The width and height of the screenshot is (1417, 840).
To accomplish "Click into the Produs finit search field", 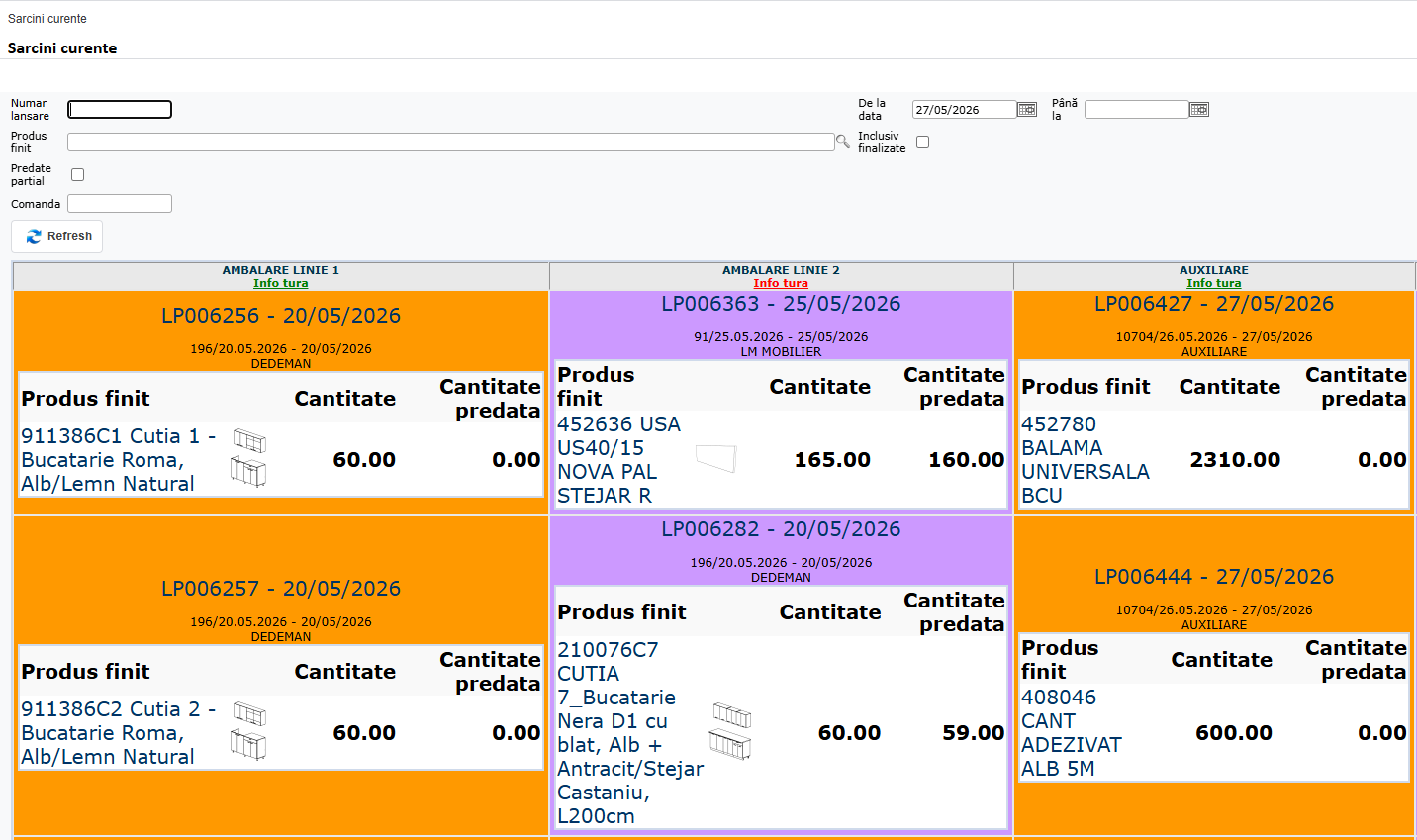I will pos(451,142).
